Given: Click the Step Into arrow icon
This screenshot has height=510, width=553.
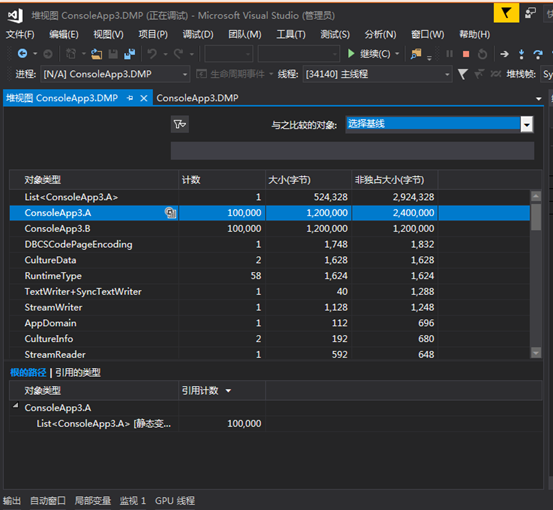Looking at the screenshot, I should tap(521, 54).
